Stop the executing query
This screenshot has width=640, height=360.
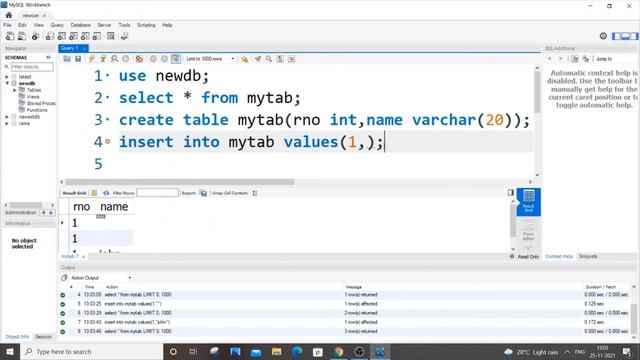(x=126, y=59)
